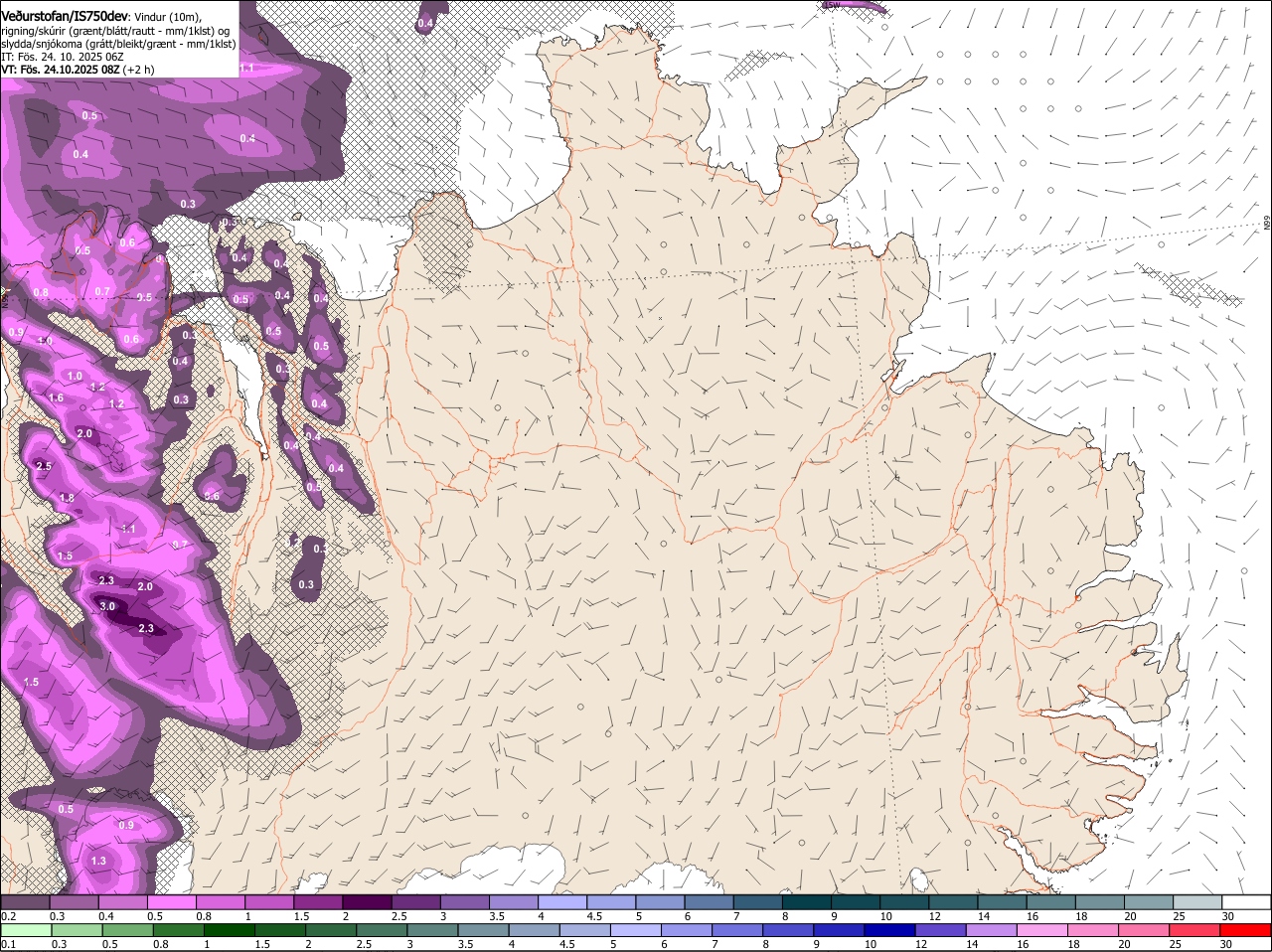The width and height of the screenshot is (1272, 952).
Task: Click the '1.3' precipitation value near the bottom-left of the map
Action: 98,861
